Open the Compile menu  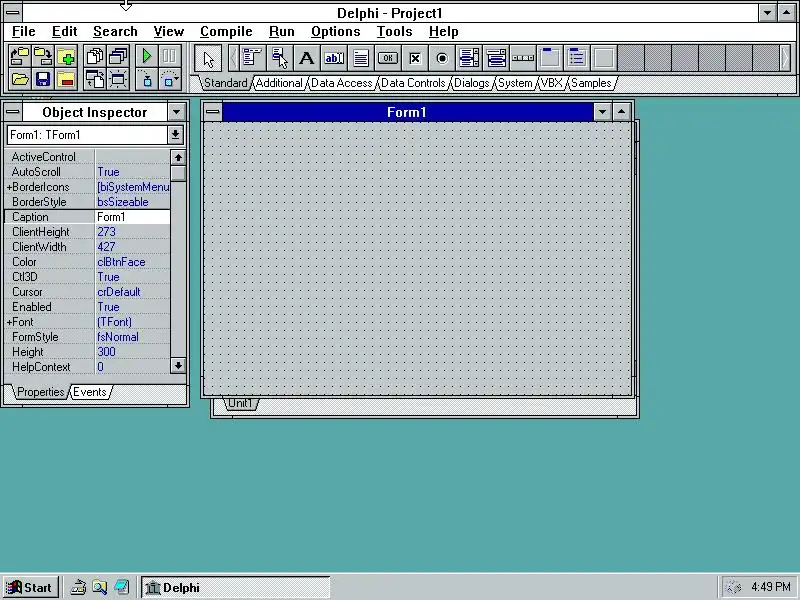pos(226,32)
